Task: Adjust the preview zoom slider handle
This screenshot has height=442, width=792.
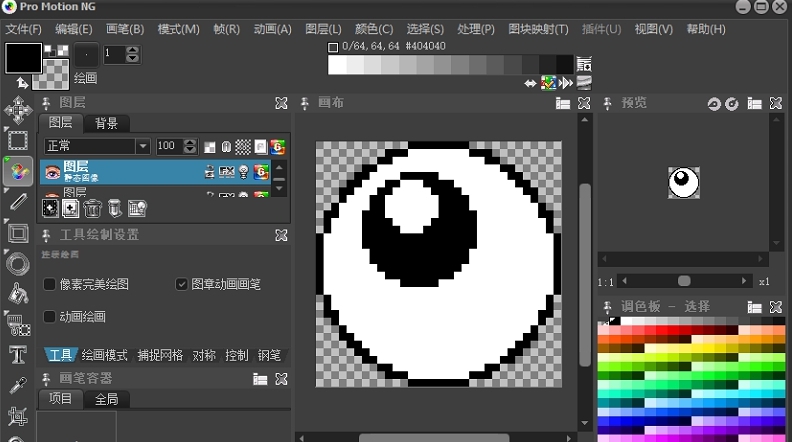Action: click(684, 281)
